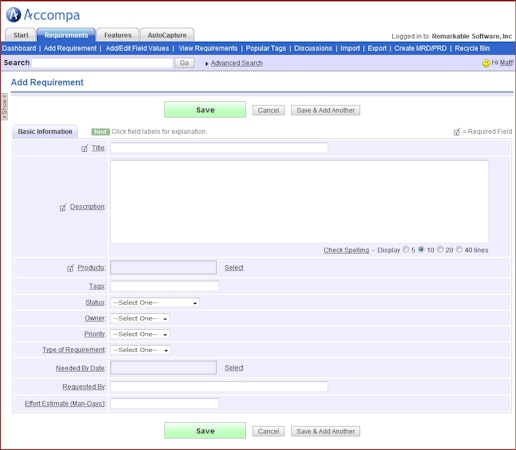516x450 pixels.
Task: Click the Check Spelling link
Action: [346, 250]
